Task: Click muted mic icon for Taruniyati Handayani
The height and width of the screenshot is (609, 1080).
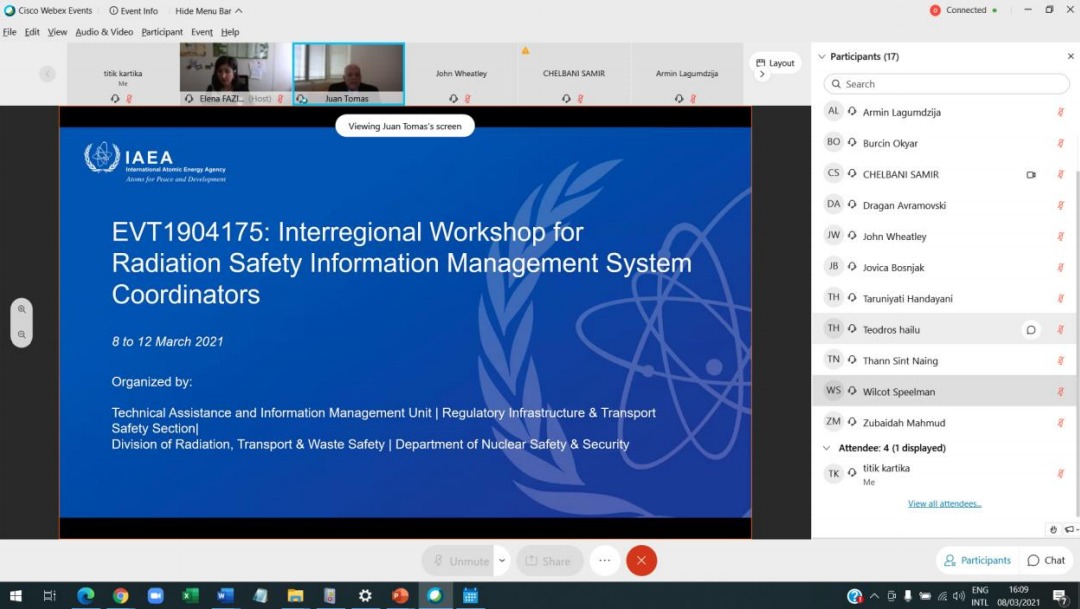Action: (x=1061, y=298)
